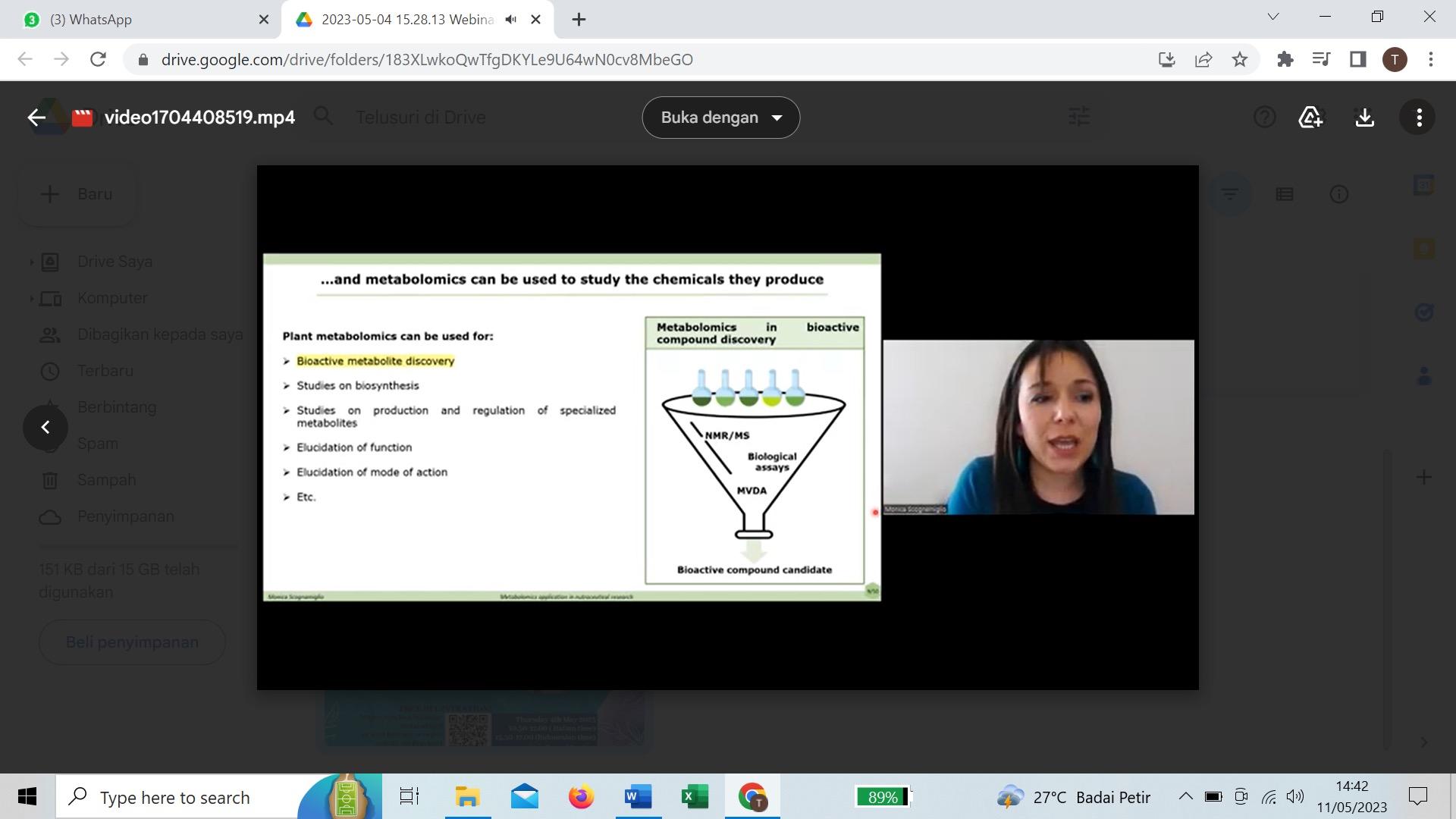This screenshot has height=819, width=1456.
Task: Open Microsoft Word from the taskbar
Action: click(x=638, y=797)
